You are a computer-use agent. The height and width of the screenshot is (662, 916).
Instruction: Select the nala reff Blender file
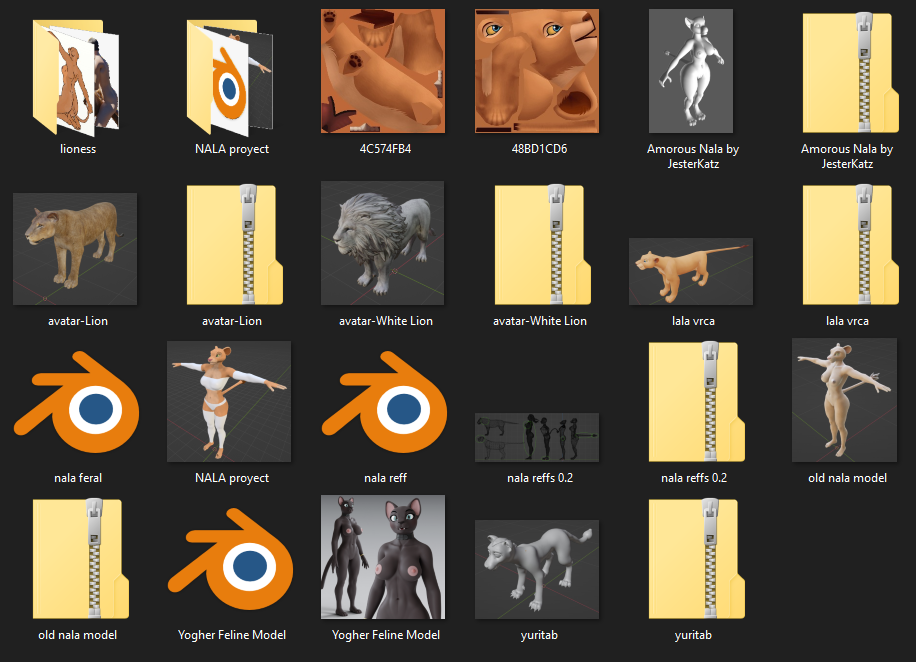click(384, 402)
